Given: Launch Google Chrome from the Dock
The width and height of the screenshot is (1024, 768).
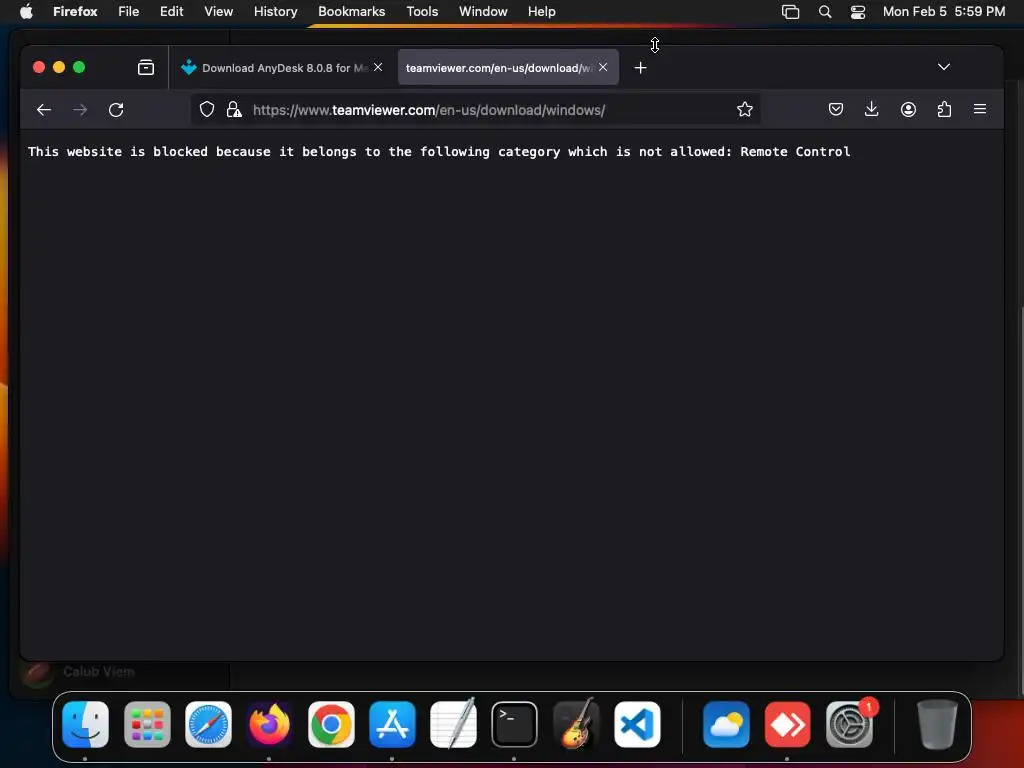Looking at the screenshot, I should click(331, 724).
